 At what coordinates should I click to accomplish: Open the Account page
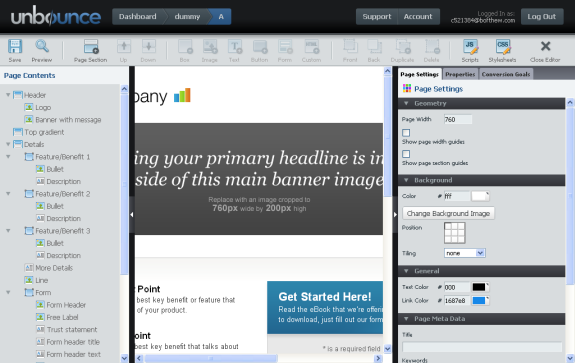click(418, 16)
